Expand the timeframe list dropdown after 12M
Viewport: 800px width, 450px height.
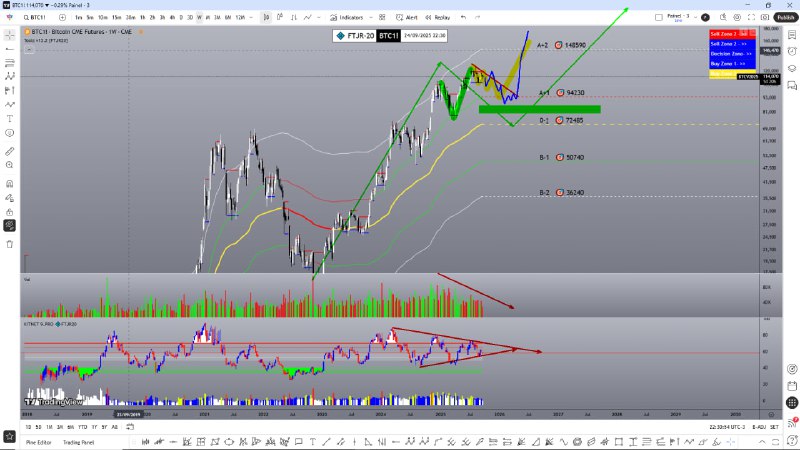(253, 17)
